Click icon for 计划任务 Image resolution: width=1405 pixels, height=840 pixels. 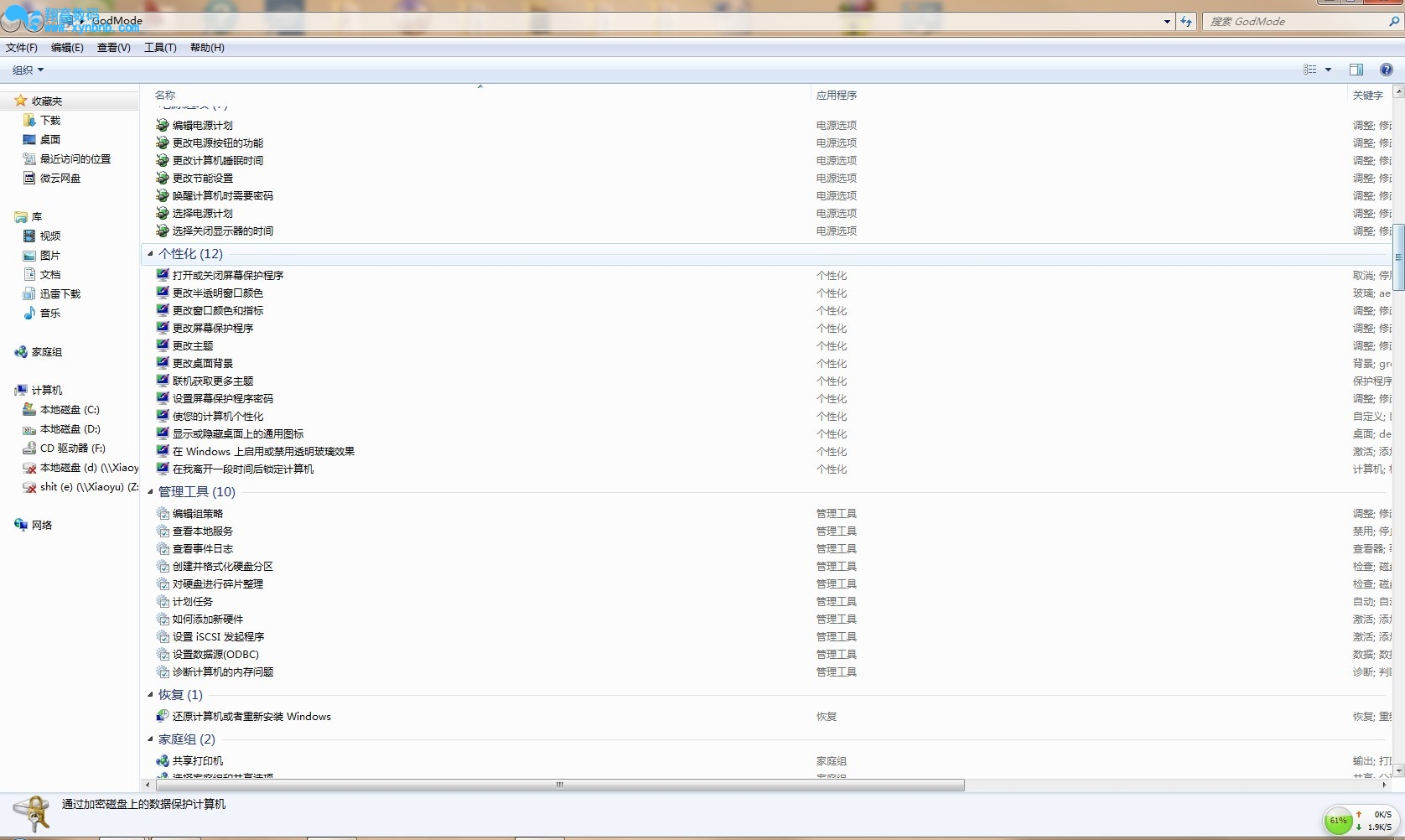(163, 601)
